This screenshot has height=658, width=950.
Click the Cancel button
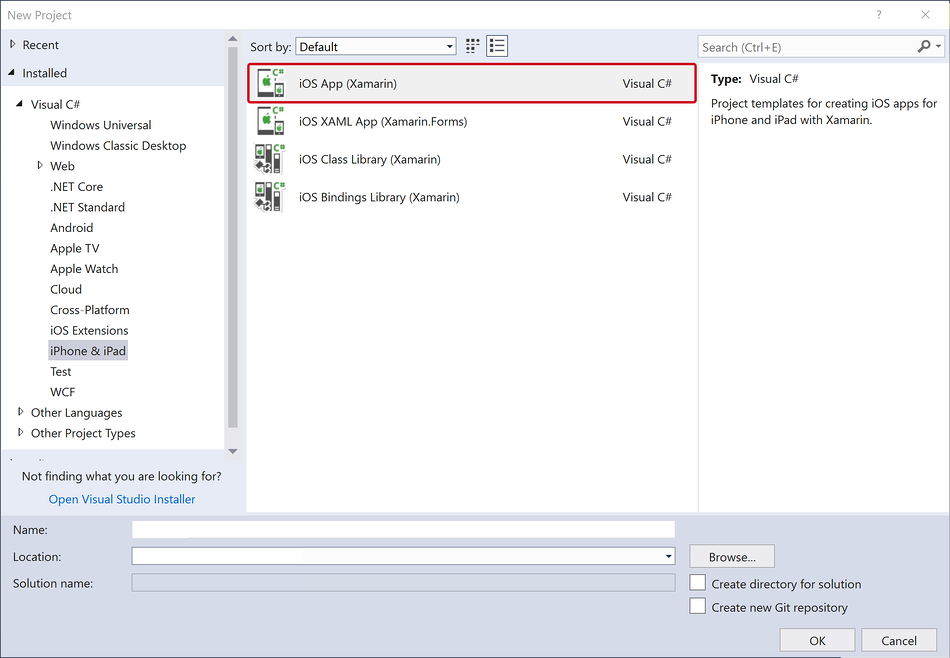[899, 640]
